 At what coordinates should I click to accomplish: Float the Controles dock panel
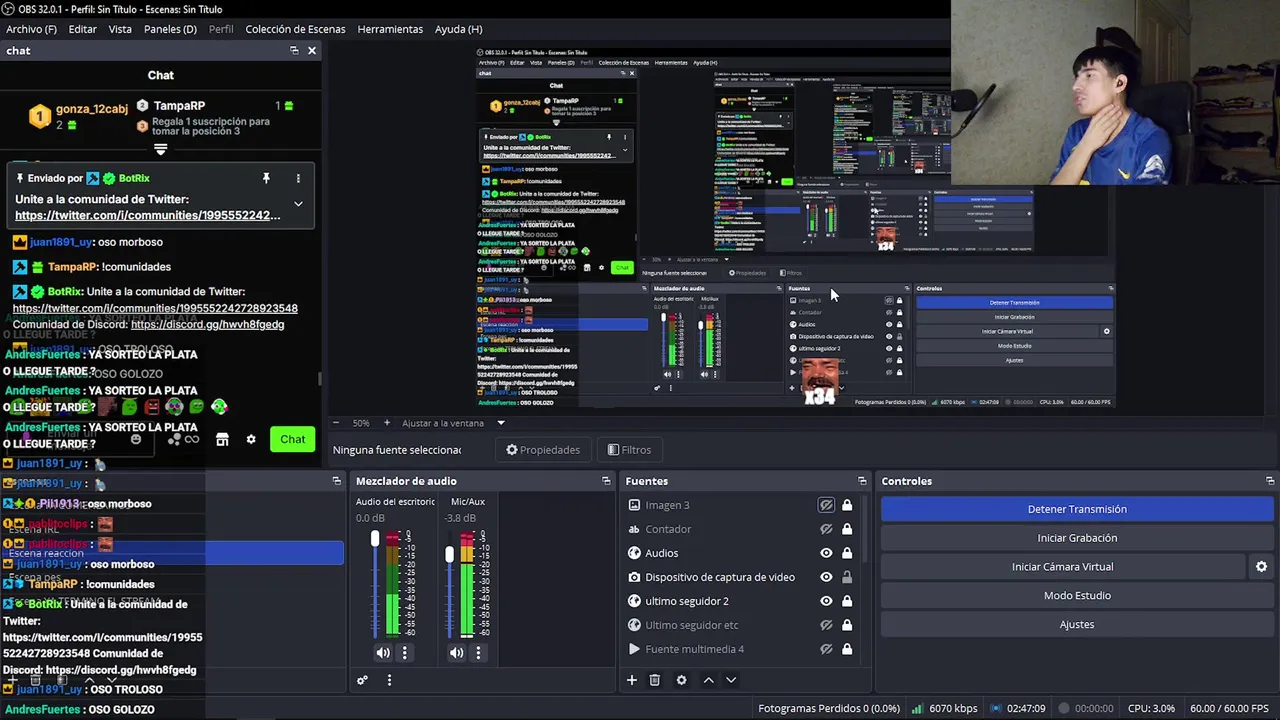(1270, 481)
